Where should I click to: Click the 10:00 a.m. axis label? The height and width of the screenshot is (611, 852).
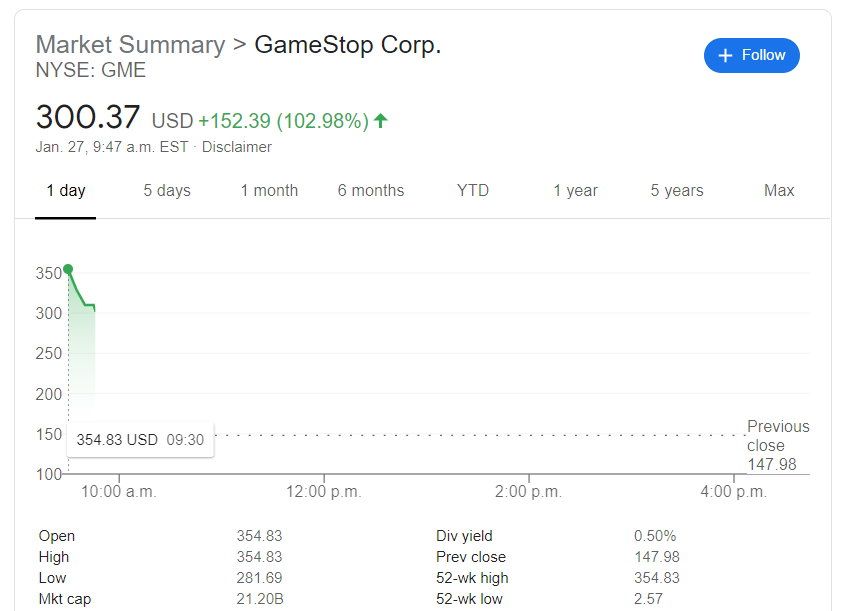coord(118,492)
